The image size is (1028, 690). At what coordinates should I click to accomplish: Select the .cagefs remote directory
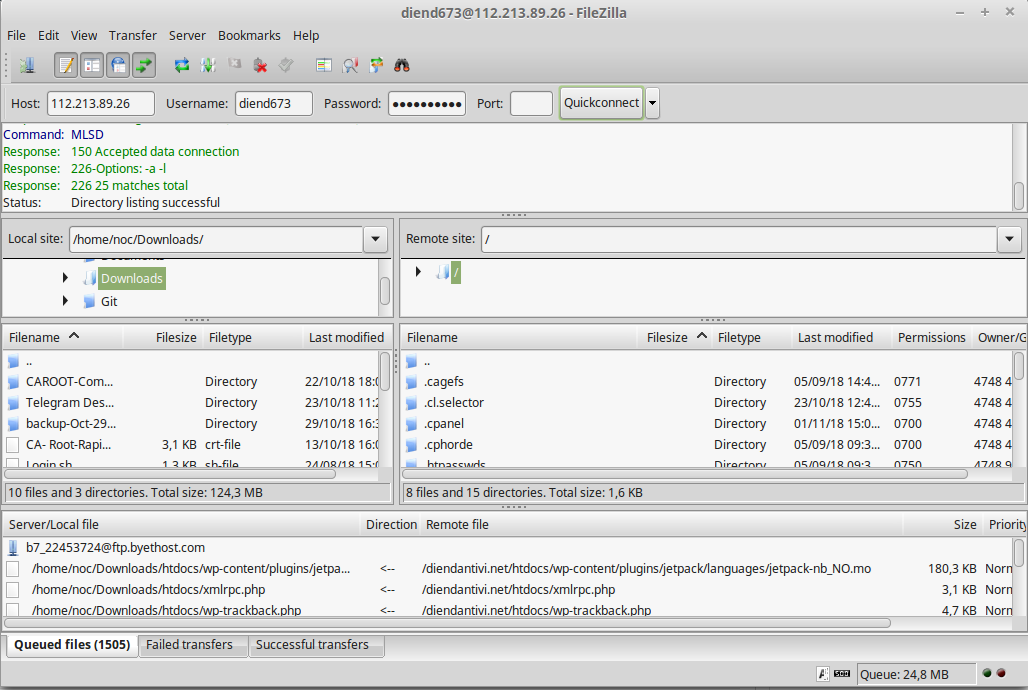tap(707, 382)
